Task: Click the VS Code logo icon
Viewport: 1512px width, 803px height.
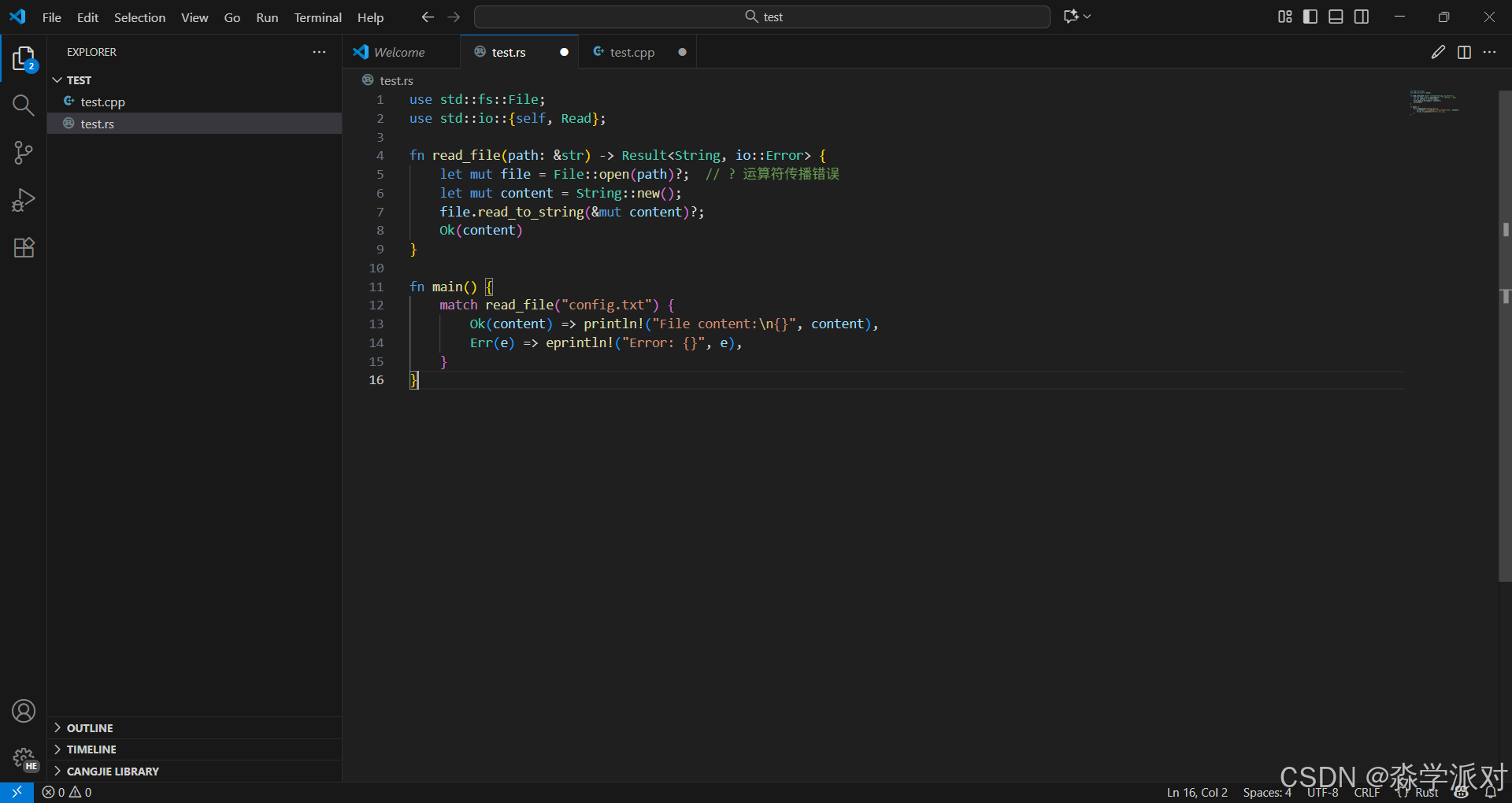Action: coord(17,17)
